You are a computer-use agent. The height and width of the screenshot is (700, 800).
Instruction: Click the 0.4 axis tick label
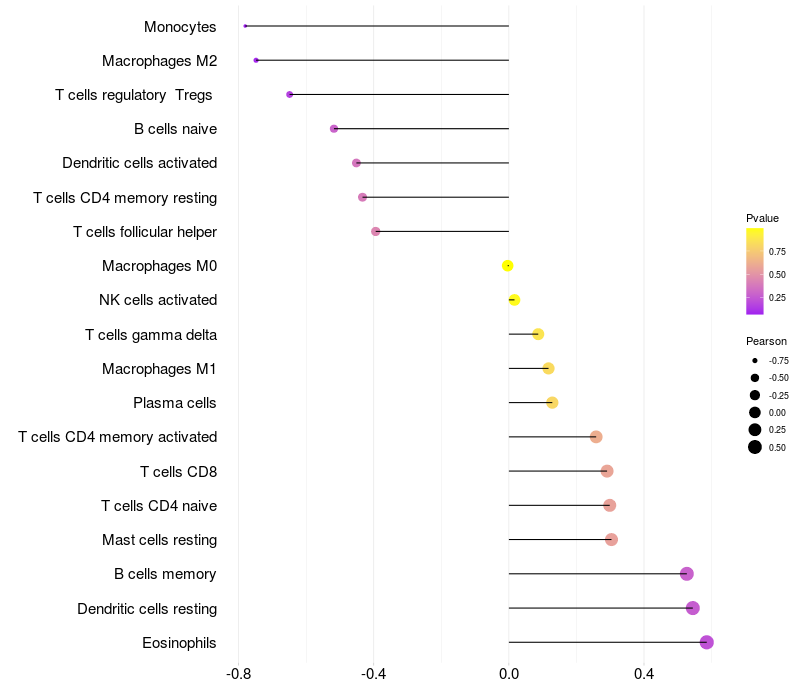pyautogui.click(x=644, y=674)
